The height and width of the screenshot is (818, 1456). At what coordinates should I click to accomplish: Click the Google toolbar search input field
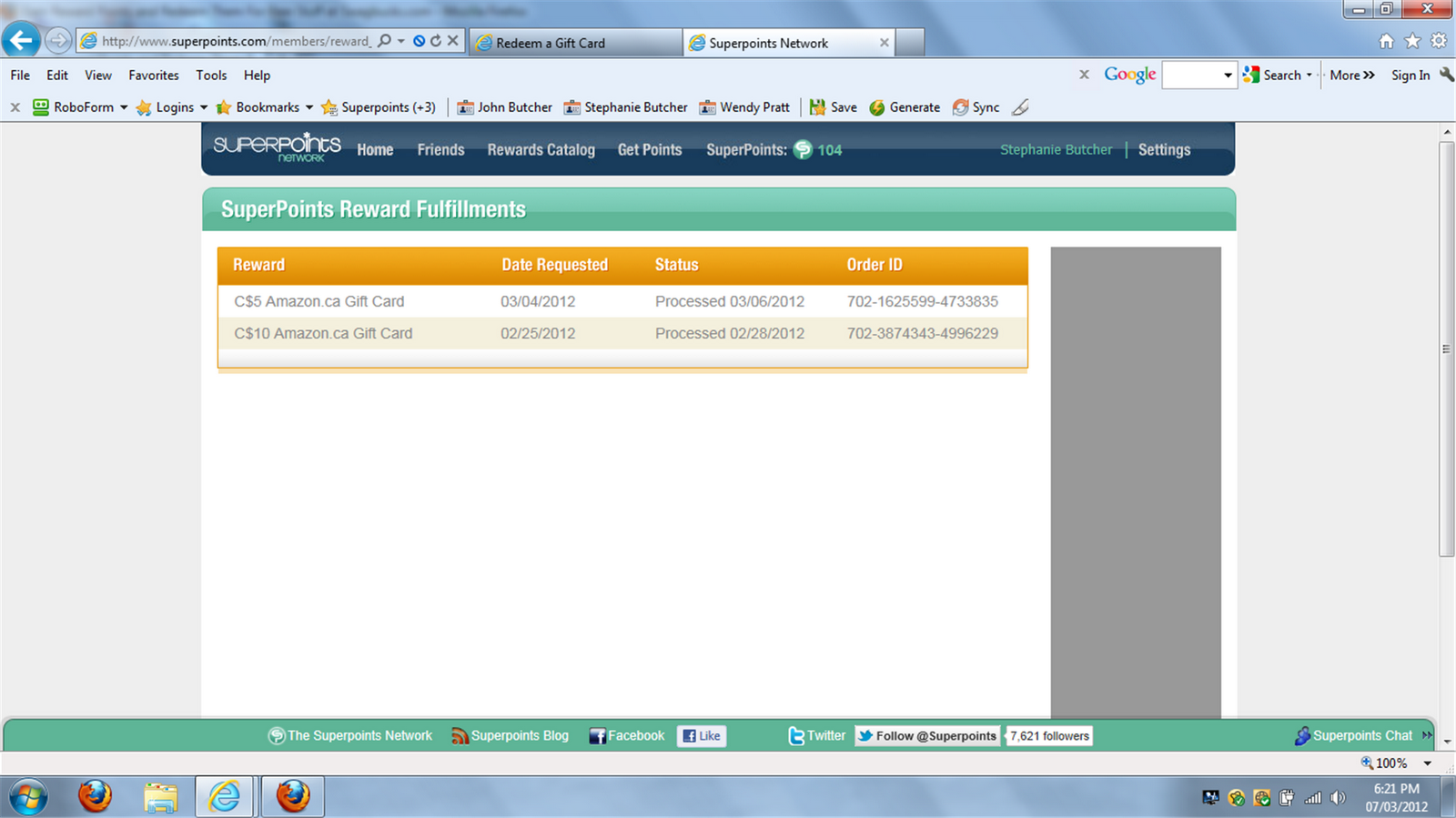[1190, 75]
